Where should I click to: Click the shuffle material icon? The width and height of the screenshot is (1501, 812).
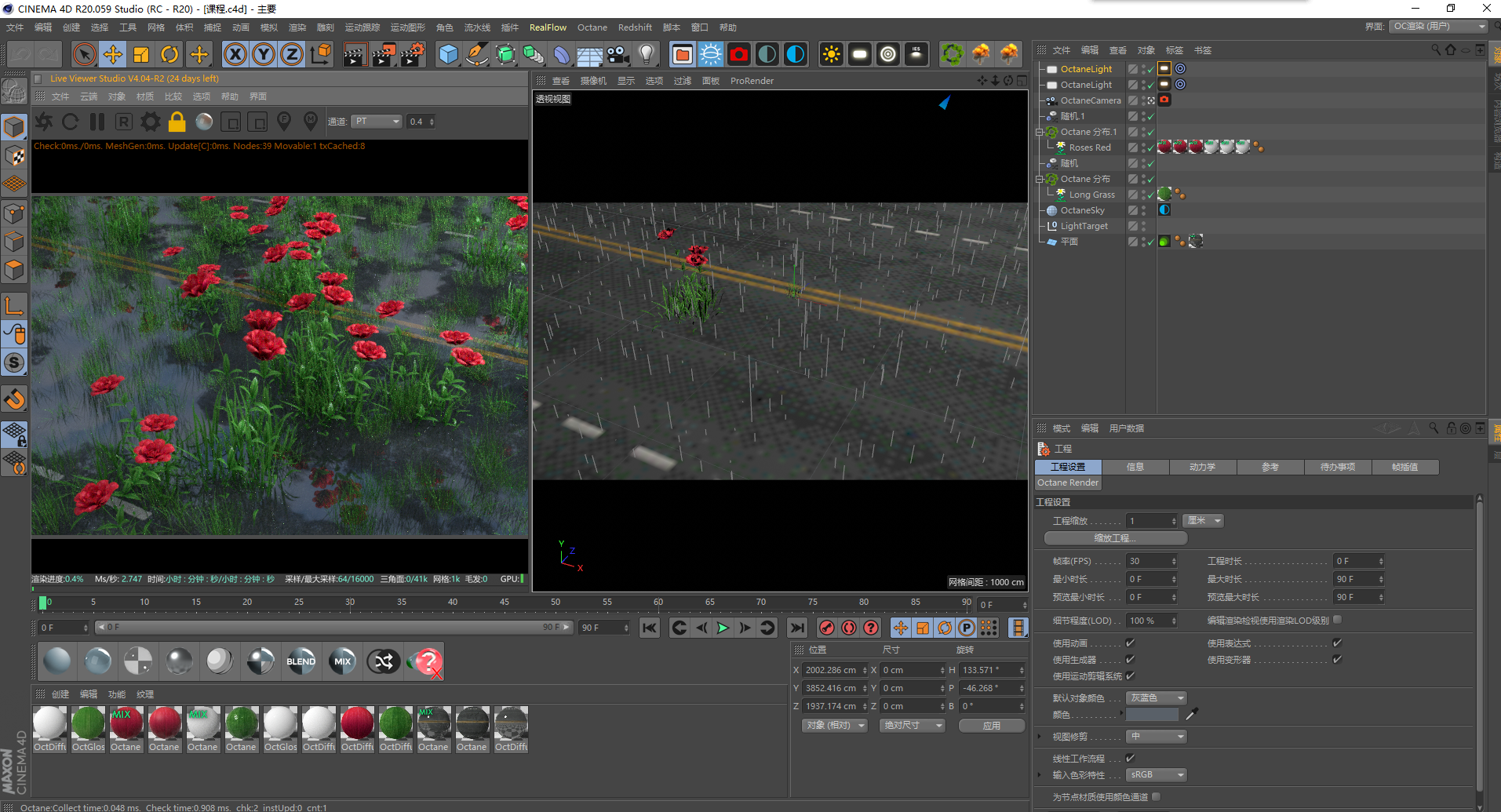click(x=384, y=661)
